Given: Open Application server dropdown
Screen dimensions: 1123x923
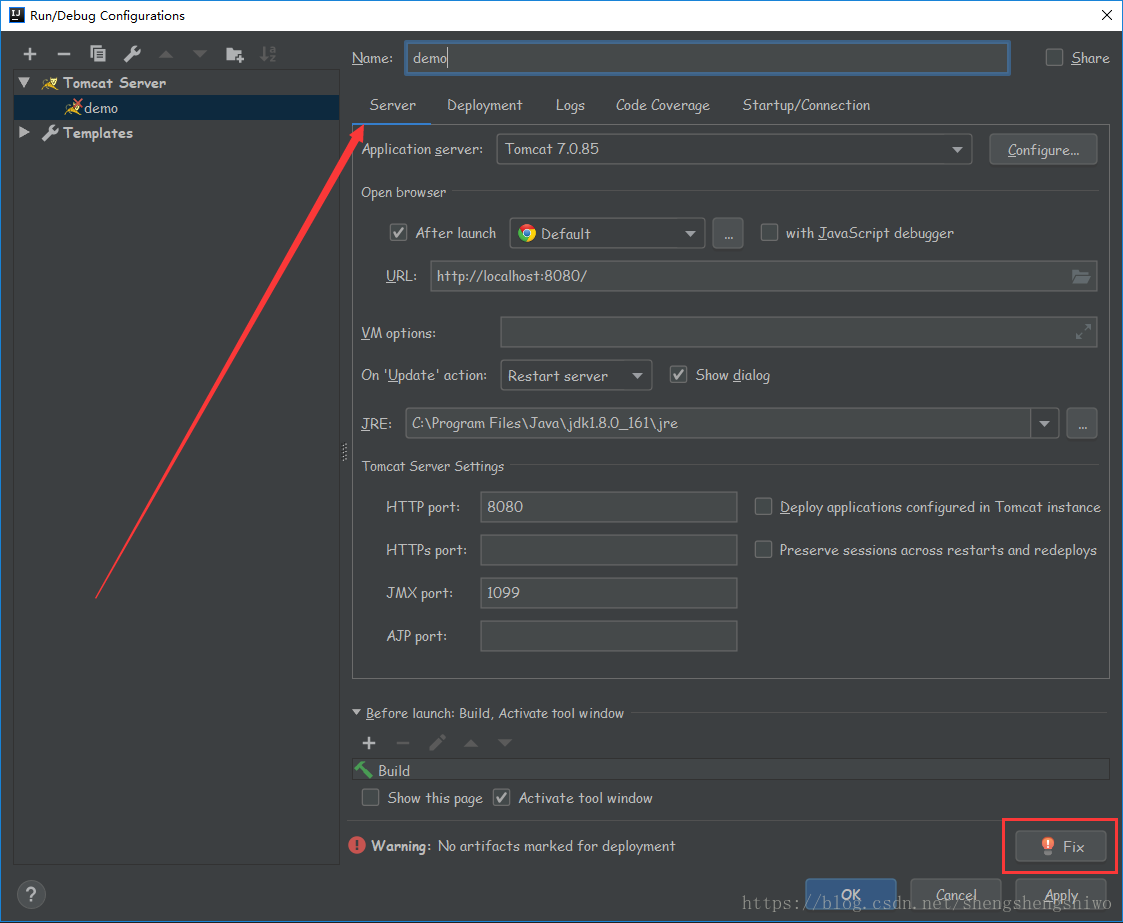Looking at the screenshot, I should (x=734, y=149).
